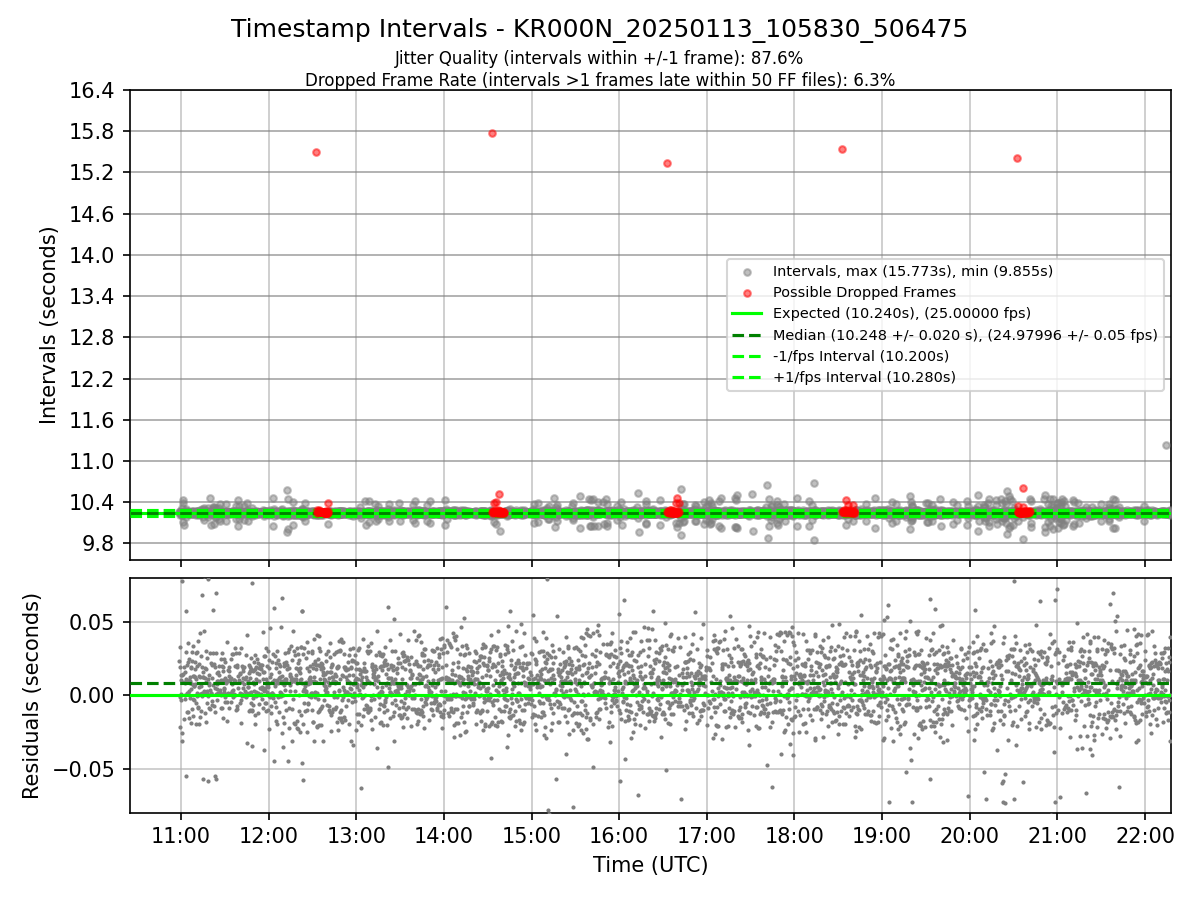The width and height of the screenshot is (1200, 900).
Task: Click the 'Residuals (seconds)' y-axis label
Action: pyautogui.click(x=31, y=696)
